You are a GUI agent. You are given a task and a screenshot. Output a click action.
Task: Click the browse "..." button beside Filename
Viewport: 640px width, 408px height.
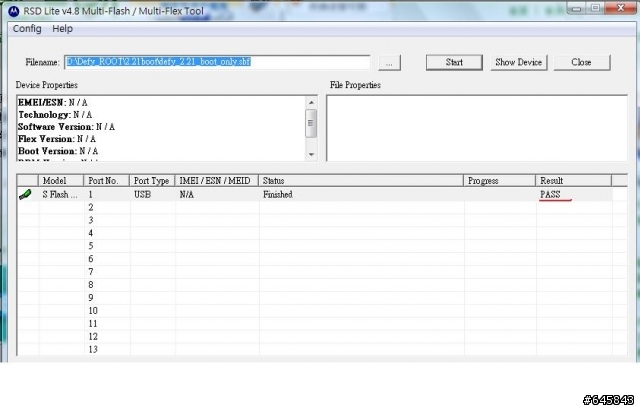click(389, 63)
